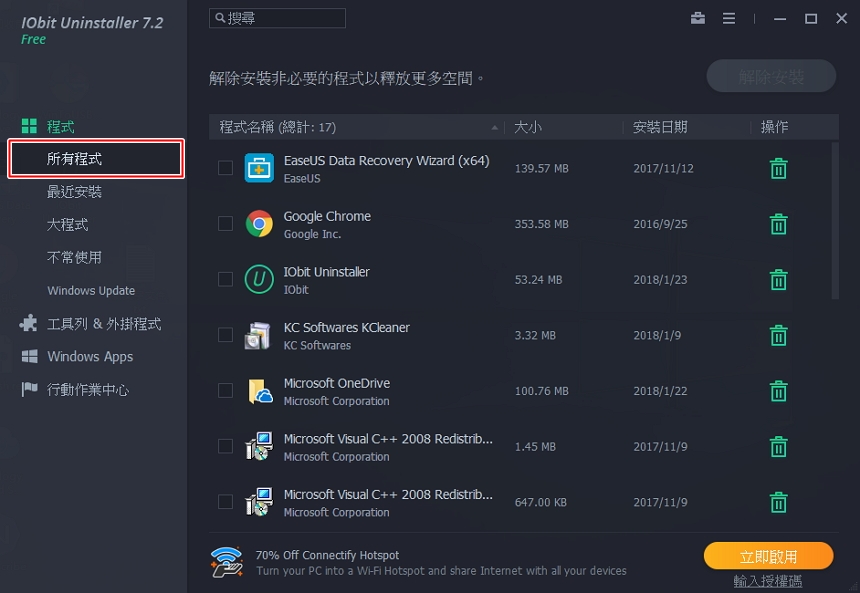Click the trash icon for KC Softwares KCleaner

[778, 335]
